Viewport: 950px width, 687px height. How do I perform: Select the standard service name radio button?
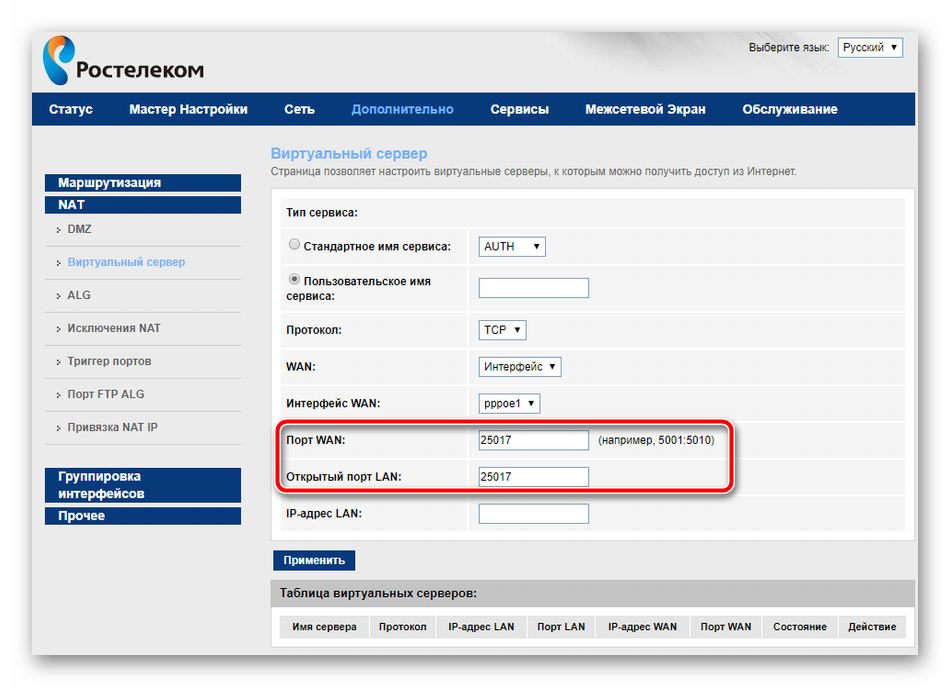click(294, 245)
